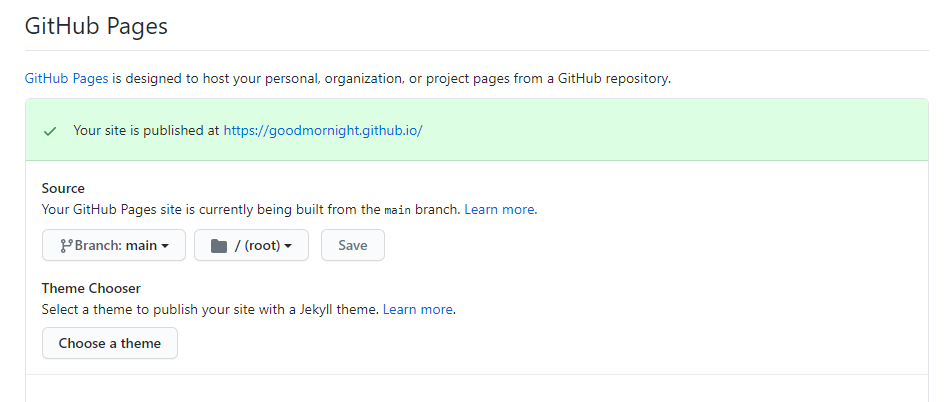Screen dimensions: 948x402
Task: Open the published site goodmornight.github.io link
Action: (323, 130)
